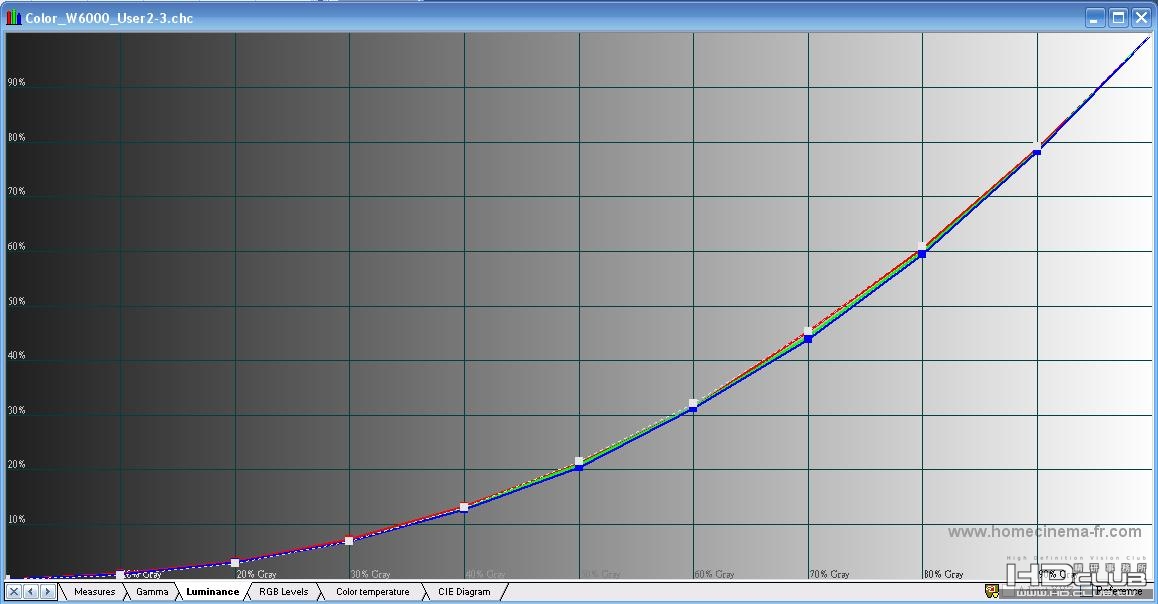Select the Luminance tab

pos(213,591)
